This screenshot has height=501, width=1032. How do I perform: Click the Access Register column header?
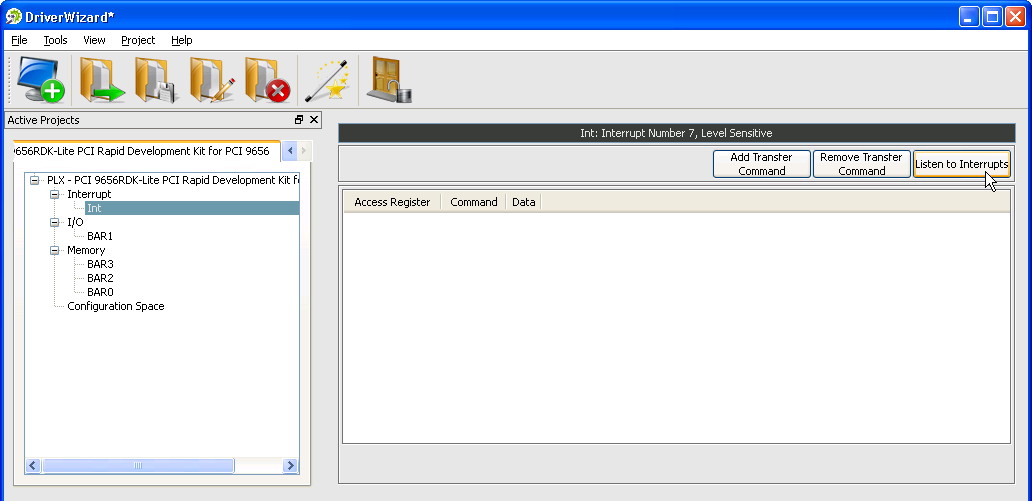[x=392, y=202]
